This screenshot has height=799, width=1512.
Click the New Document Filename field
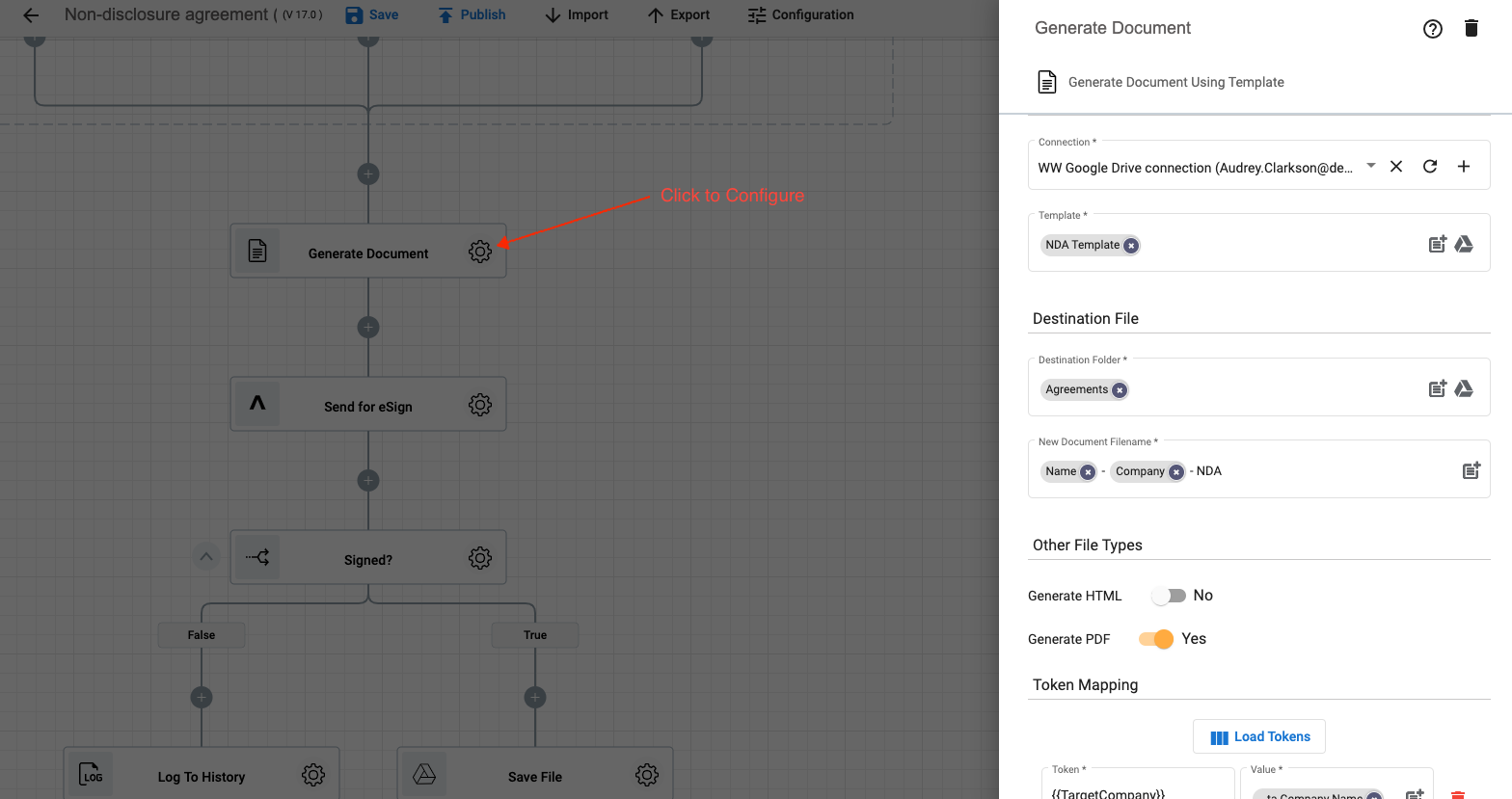tap(1259, 471)
